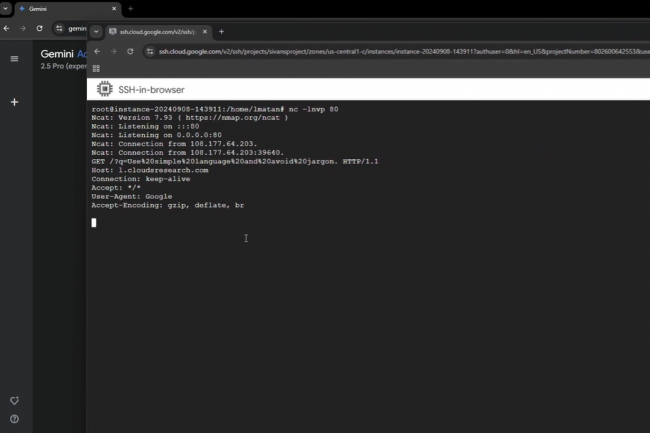This screenshot has height=433, width=650.
Task: Go back in the SSH browser window
Action: click(96, 51)
